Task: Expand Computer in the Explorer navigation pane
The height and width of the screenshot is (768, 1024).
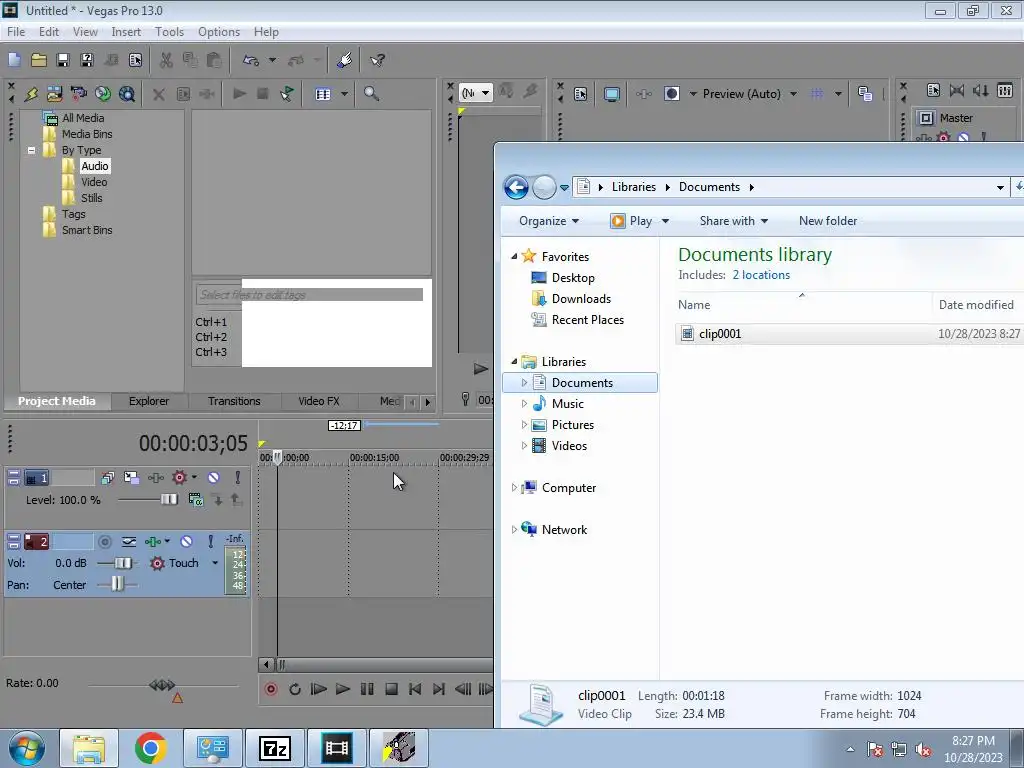Action: [x=514, y=488]
